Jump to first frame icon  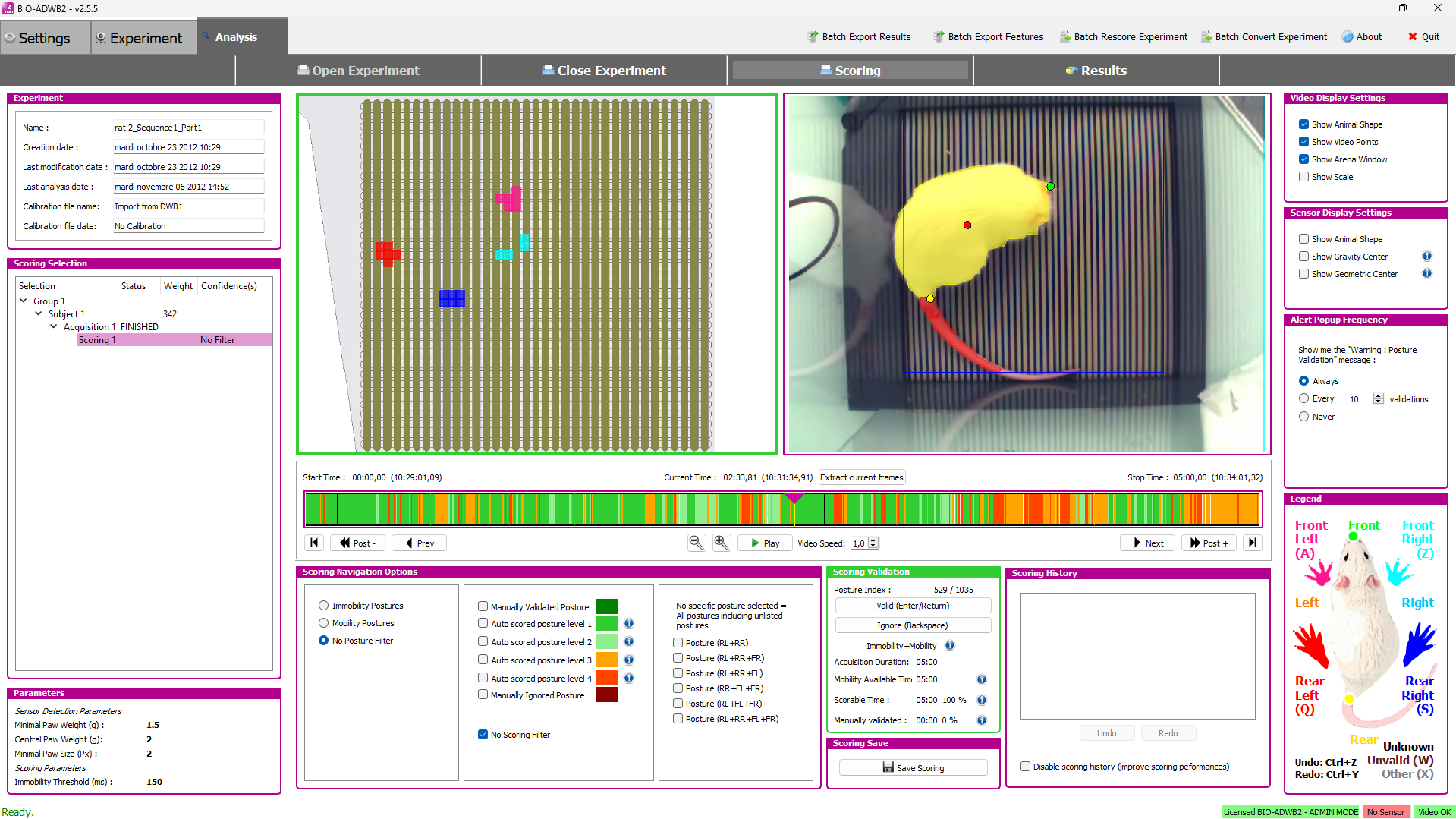point(314,543)
